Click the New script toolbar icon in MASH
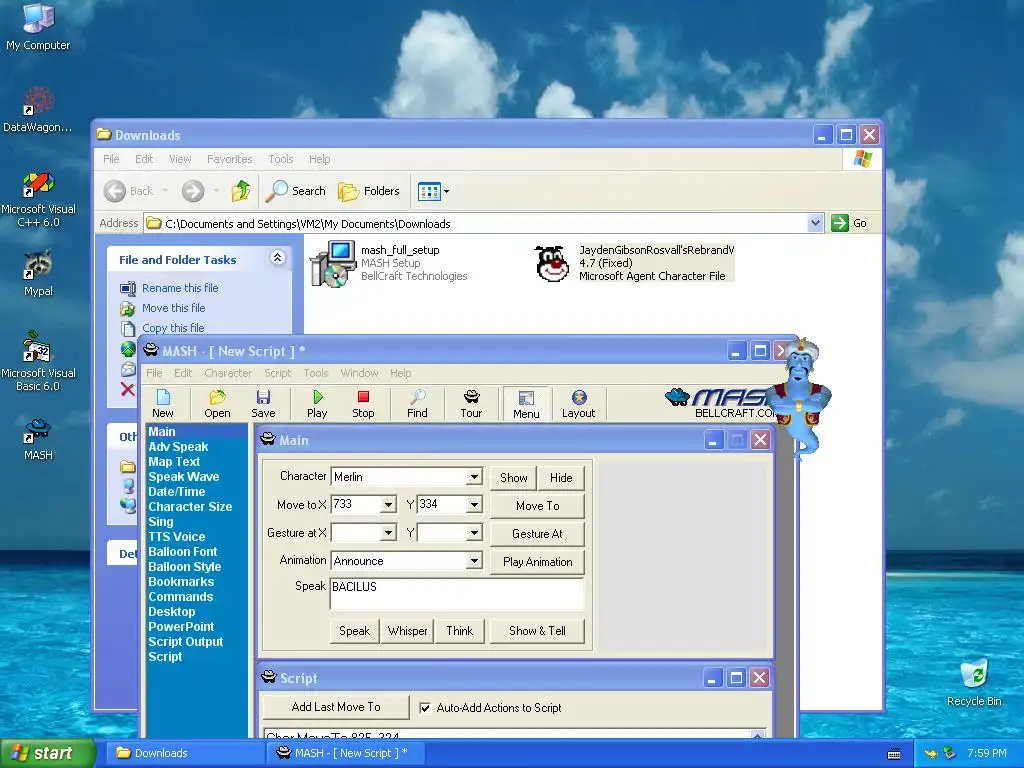The height and width of the screenshot is (768, 1024). [163, 403]
